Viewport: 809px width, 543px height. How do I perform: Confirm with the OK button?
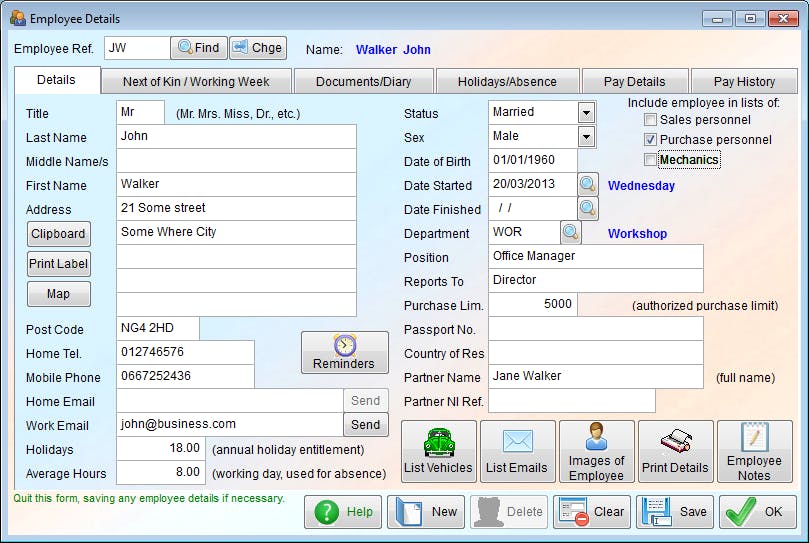tap(758, 512)
